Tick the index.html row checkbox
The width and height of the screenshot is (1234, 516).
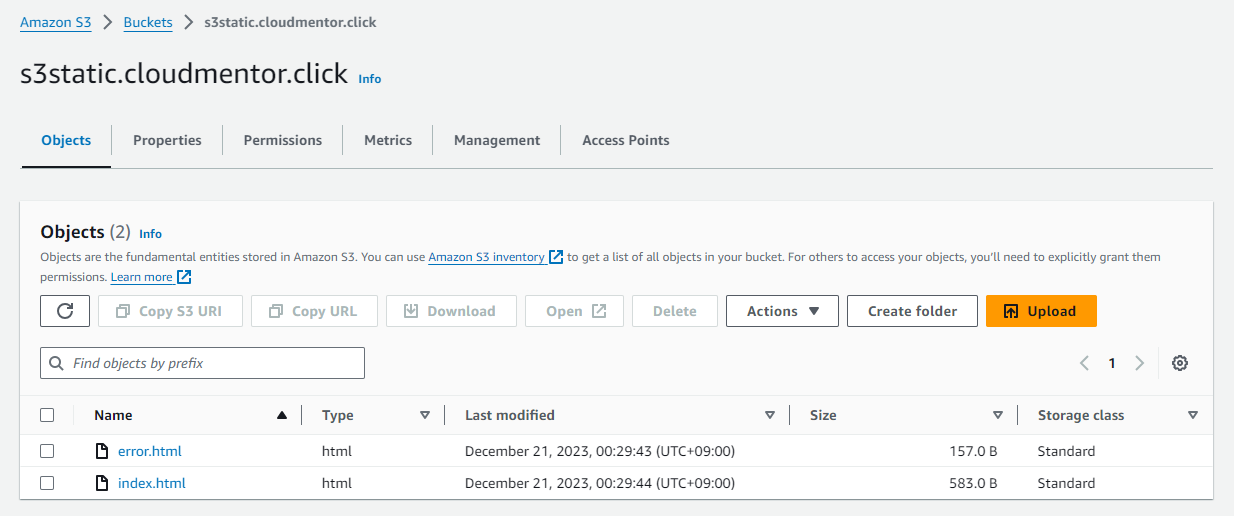point(47,483)
